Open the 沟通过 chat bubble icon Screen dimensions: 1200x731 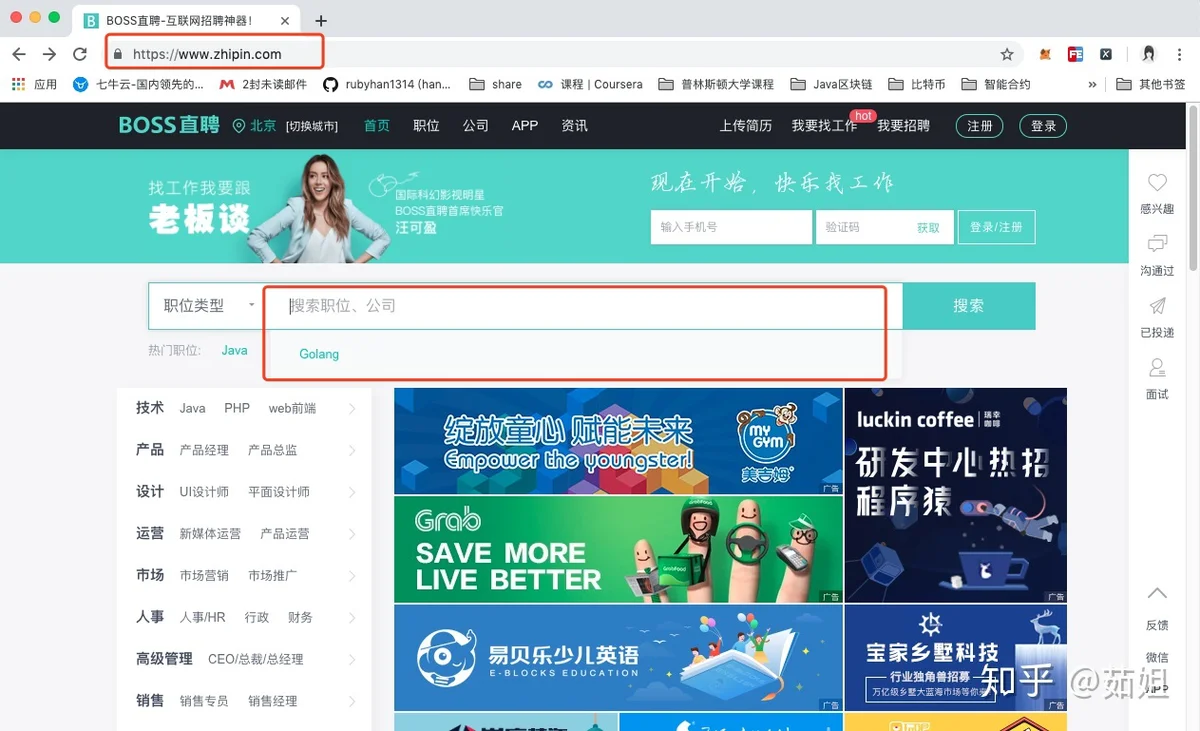(x=1157, y=244)
